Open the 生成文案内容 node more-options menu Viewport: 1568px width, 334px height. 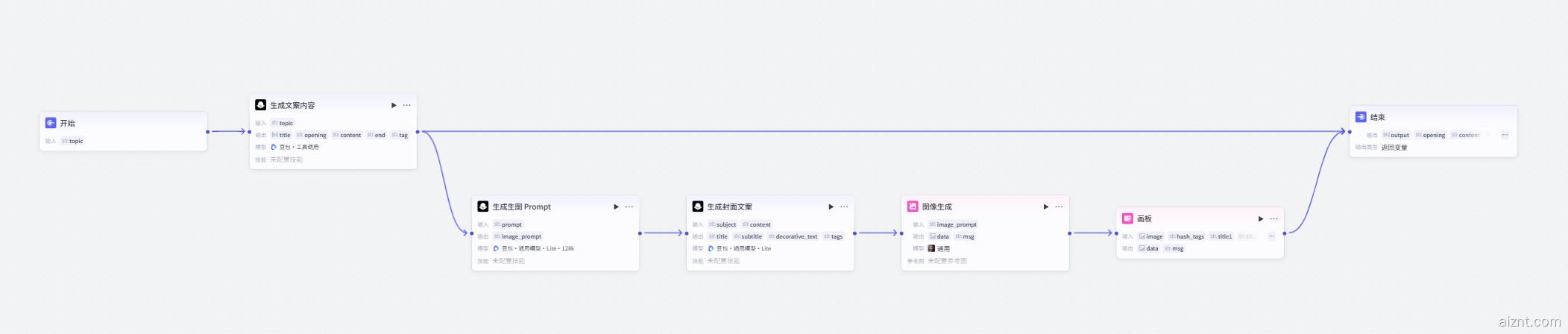[407, 105]
